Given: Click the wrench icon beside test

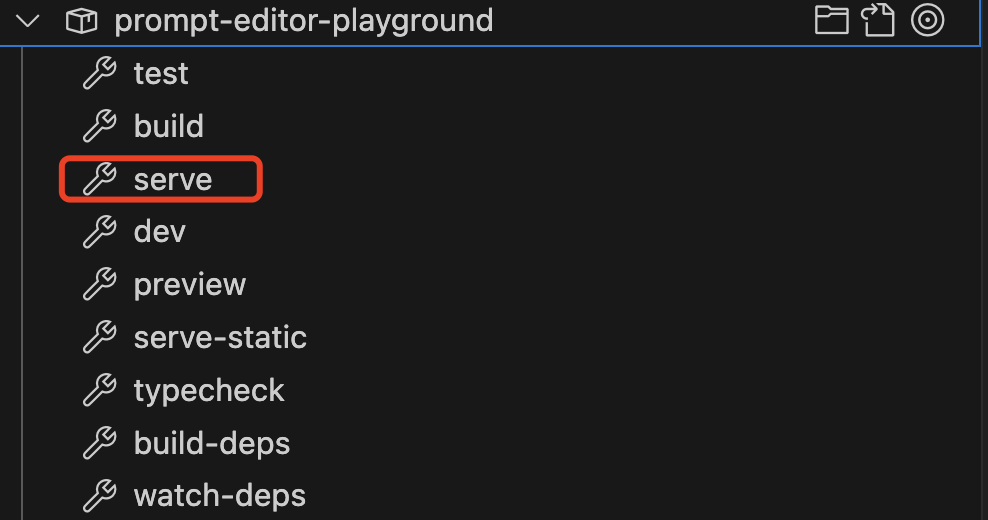Looking at the screenshot, I should point(99,74).
